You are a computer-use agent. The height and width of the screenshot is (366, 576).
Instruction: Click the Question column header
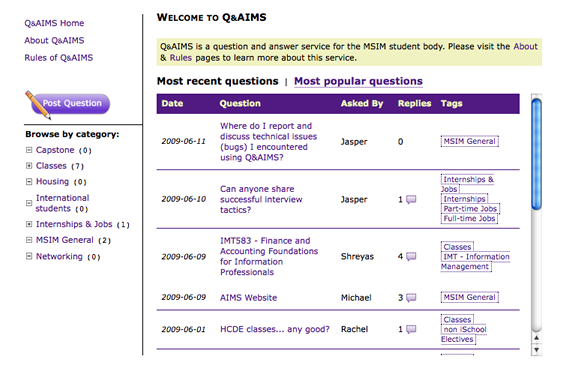click(x=240, y=104)
